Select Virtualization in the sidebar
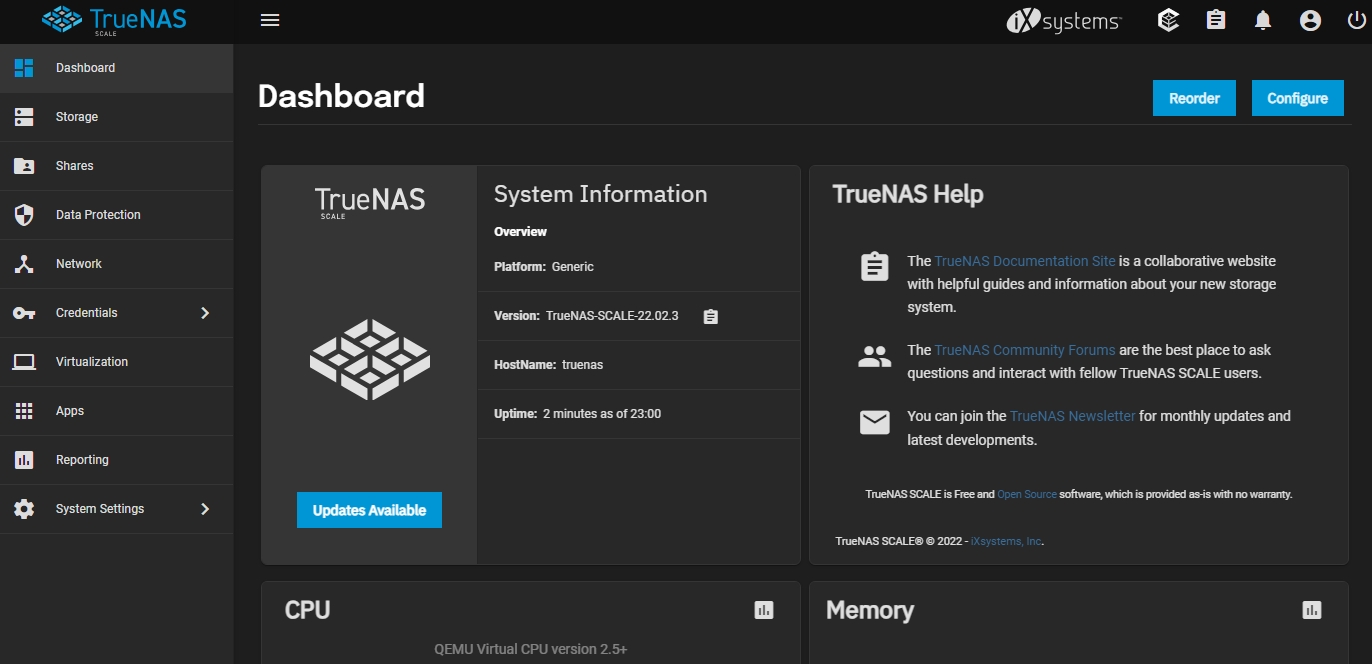Viewport: 1372px width, 664px height. (92, 362)
